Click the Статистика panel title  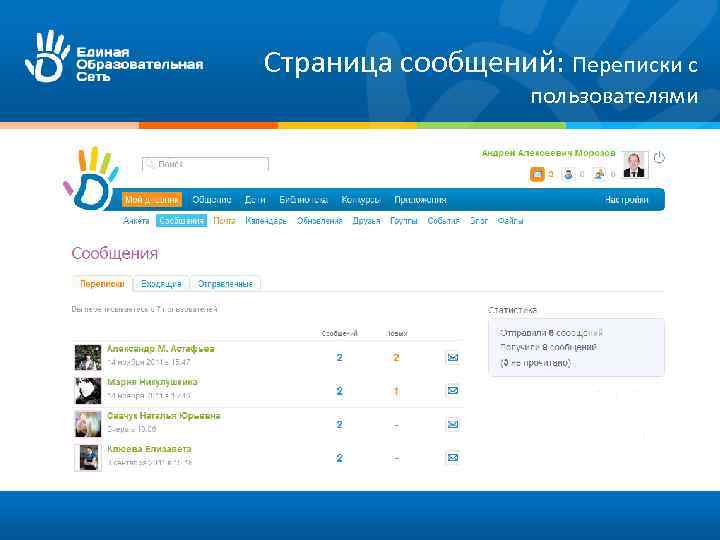click(512, 310)
